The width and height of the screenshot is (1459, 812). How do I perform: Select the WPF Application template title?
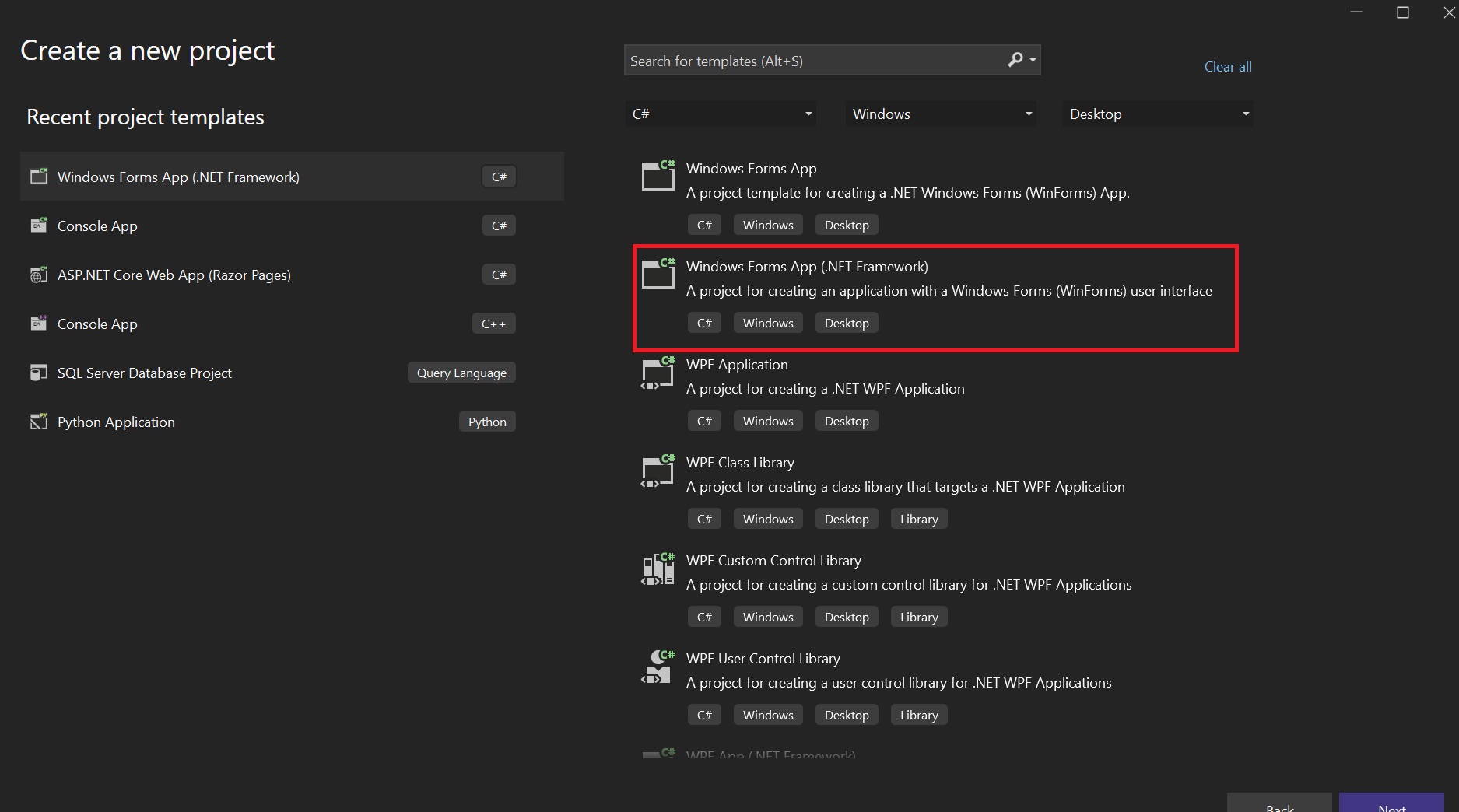click(x=737, y=364)
